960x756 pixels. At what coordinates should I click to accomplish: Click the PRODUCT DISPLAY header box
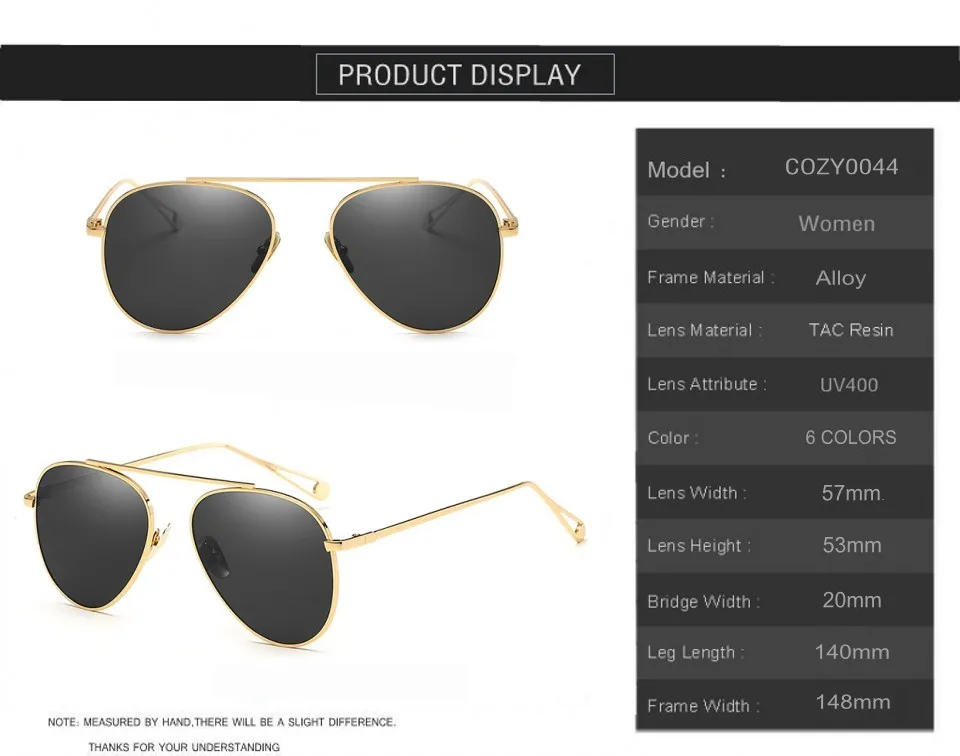point(465,74)
